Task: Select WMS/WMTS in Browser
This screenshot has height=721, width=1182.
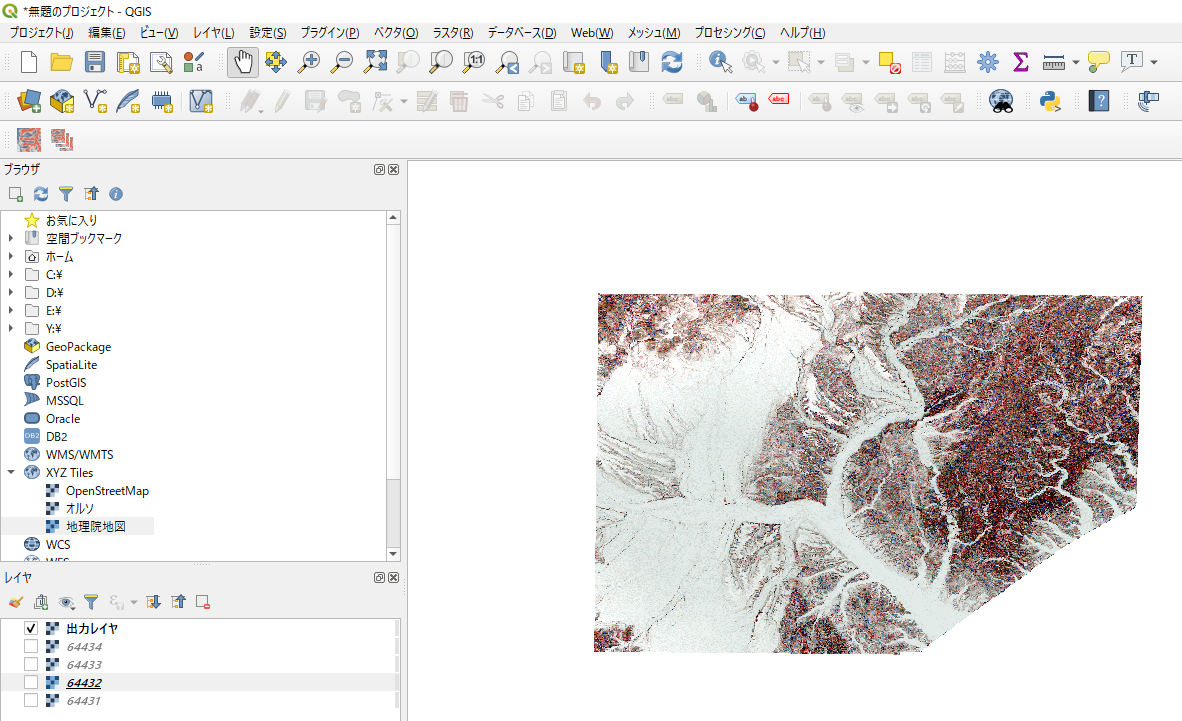Action: [x=79, y=455]
